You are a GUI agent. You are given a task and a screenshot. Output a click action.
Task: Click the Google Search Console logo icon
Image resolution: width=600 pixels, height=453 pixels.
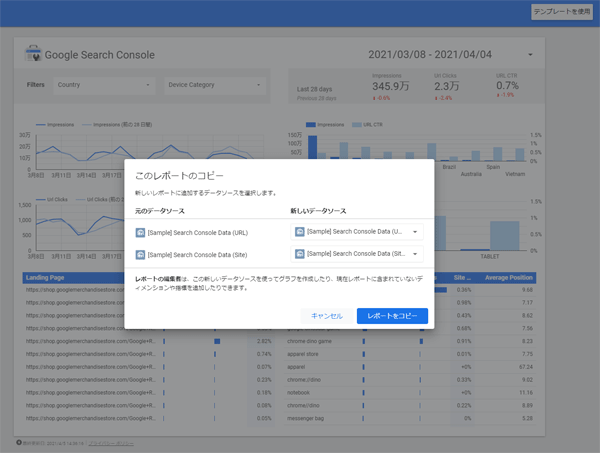pos(33,54)
